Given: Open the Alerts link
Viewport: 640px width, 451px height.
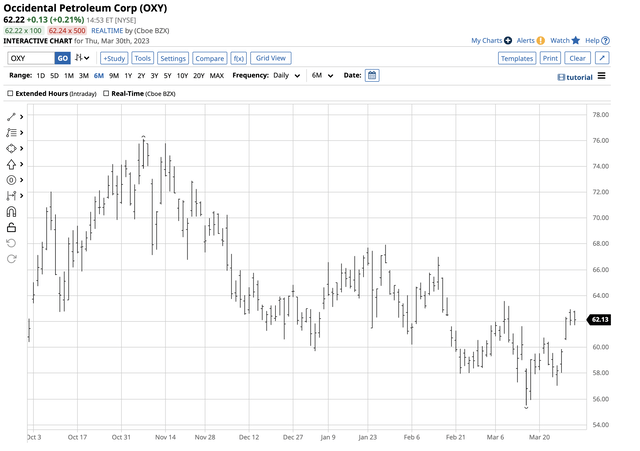Looking at the screenshot, I should (x=525, y=40).
